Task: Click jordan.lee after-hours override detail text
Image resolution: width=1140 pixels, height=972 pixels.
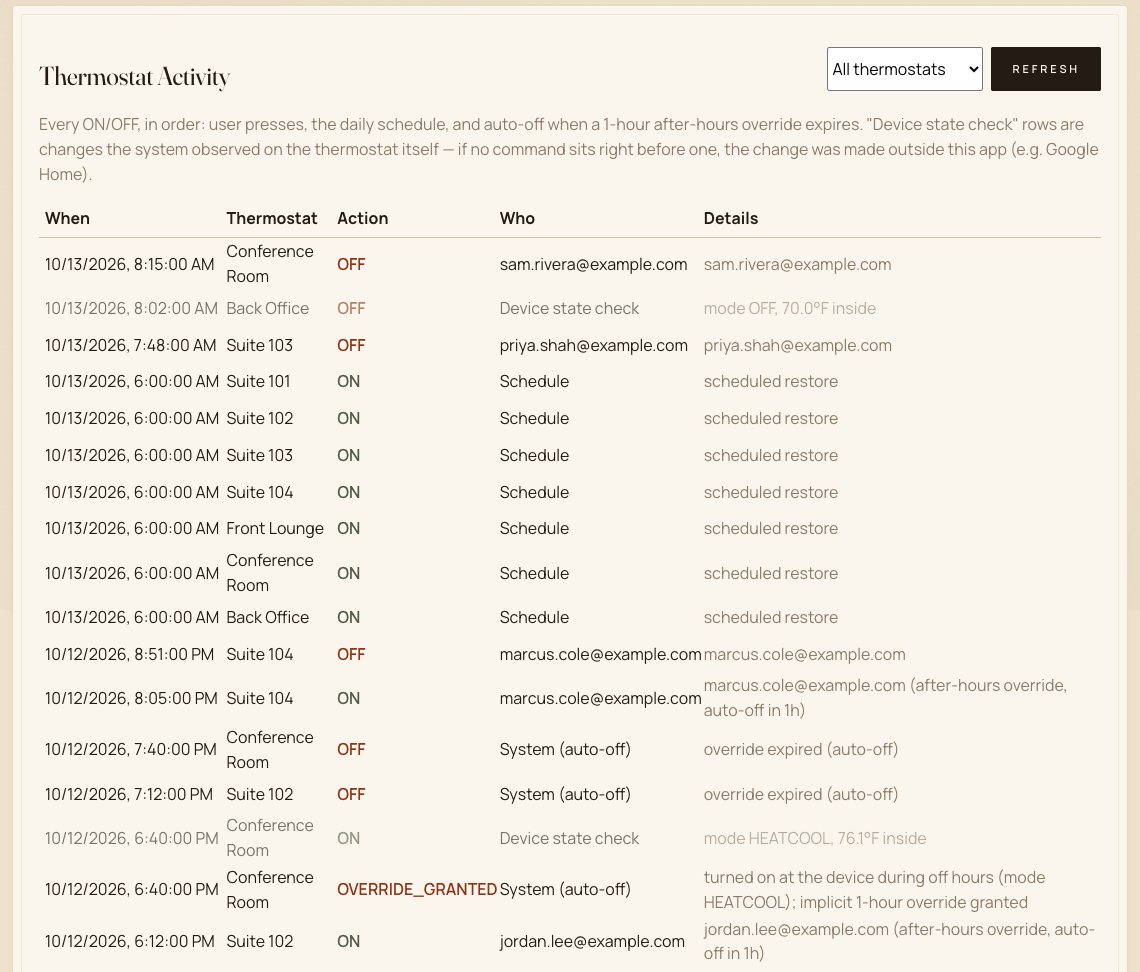Action: [x=899, y=941]
